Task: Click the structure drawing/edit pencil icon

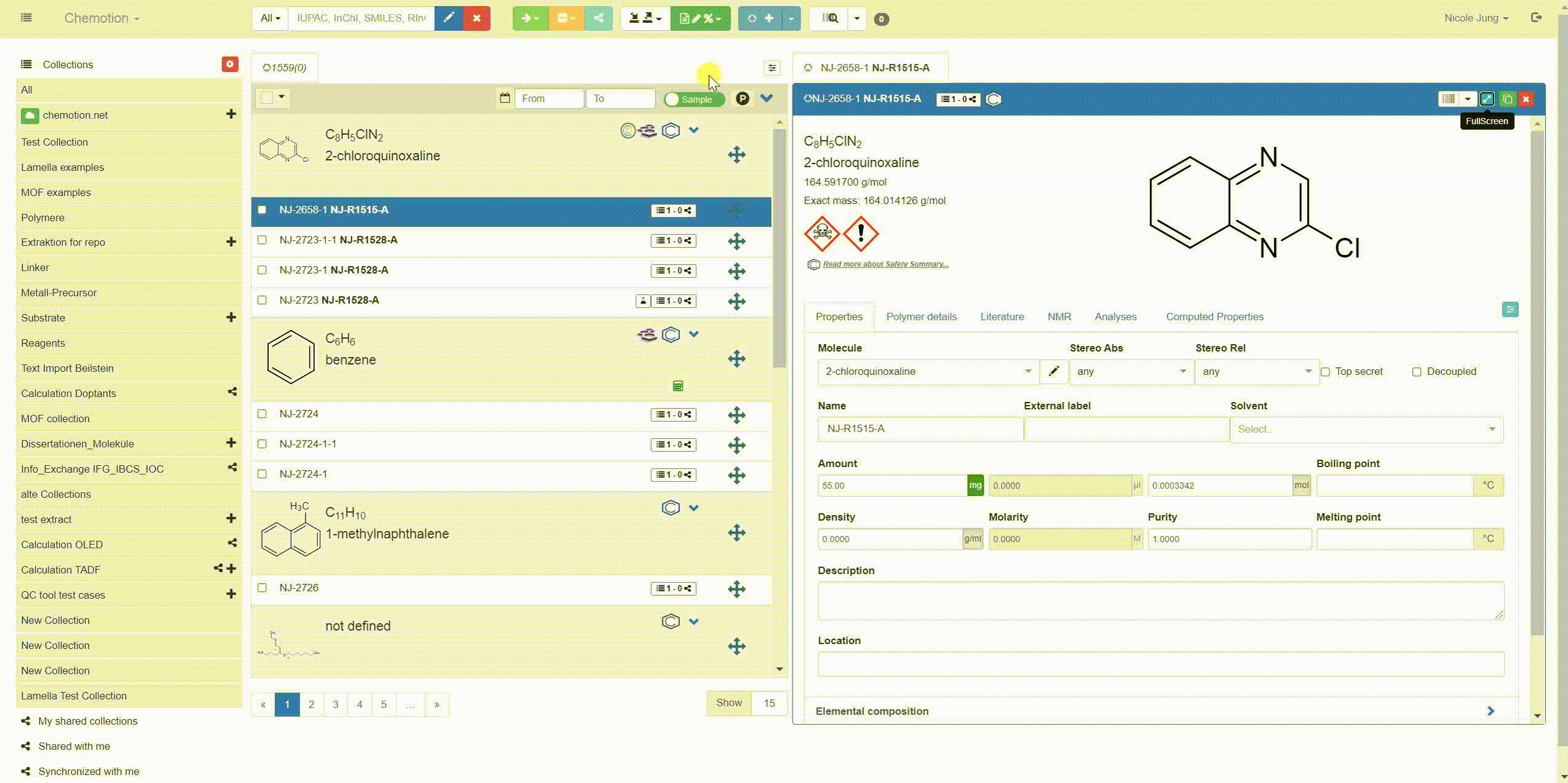Action: (x=1053, y=371)
